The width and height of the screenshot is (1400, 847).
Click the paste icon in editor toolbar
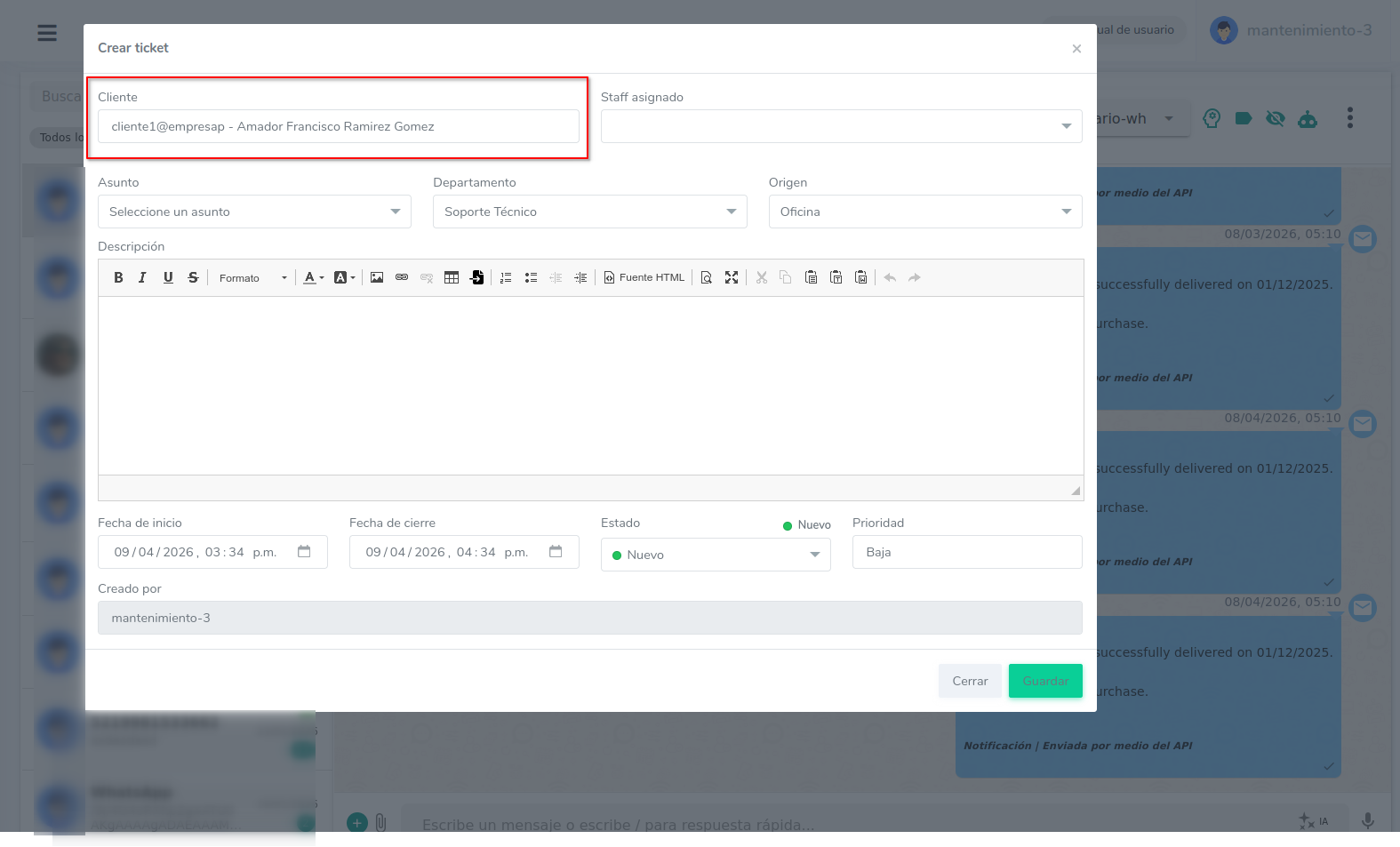(x=811, y=277)
